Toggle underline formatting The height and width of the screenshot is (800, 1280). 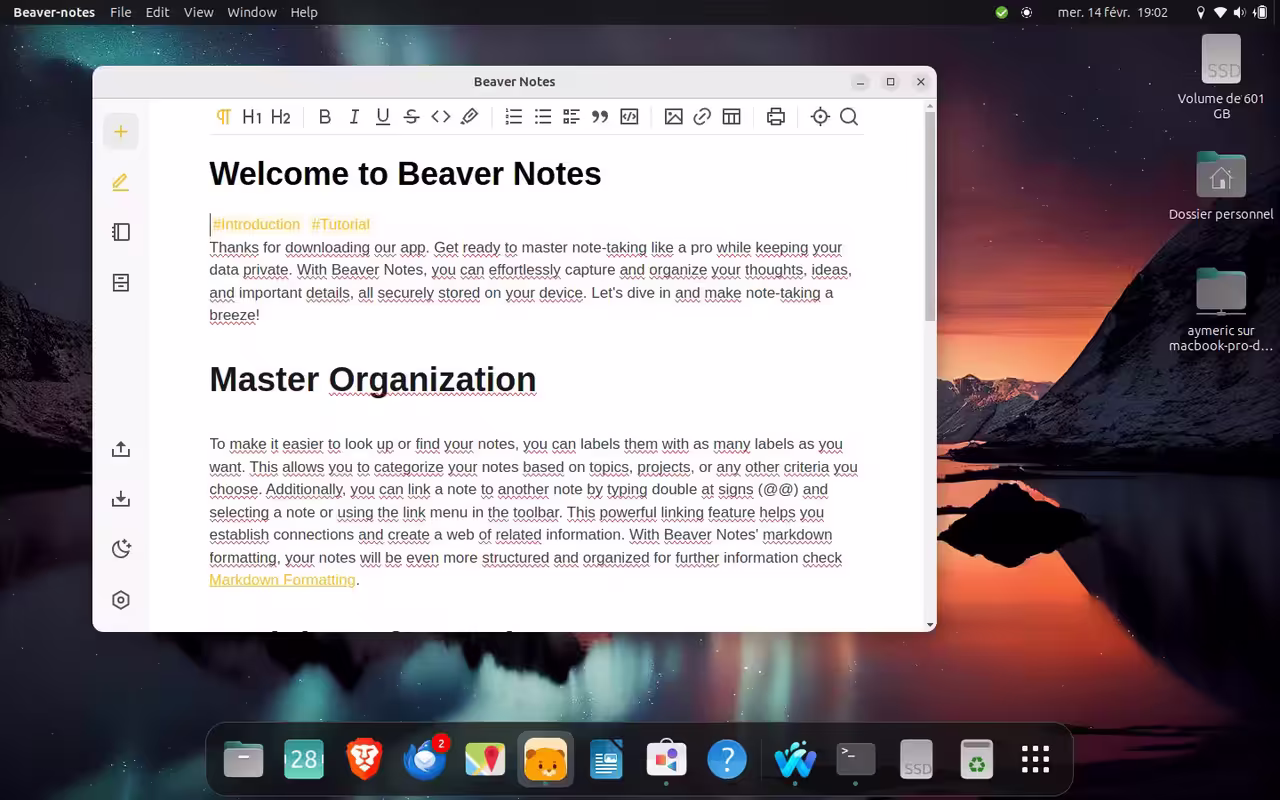383,117
